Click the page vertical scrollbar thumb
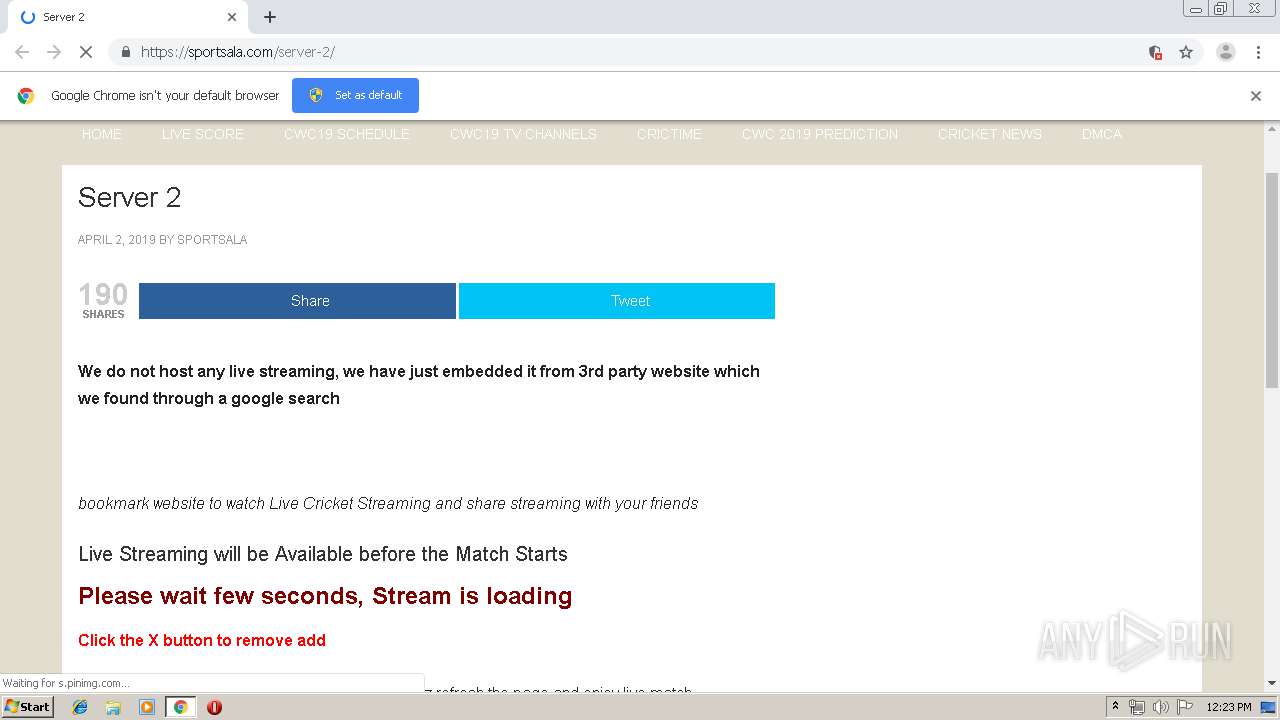1280x720 pixels. [1272, 280]
